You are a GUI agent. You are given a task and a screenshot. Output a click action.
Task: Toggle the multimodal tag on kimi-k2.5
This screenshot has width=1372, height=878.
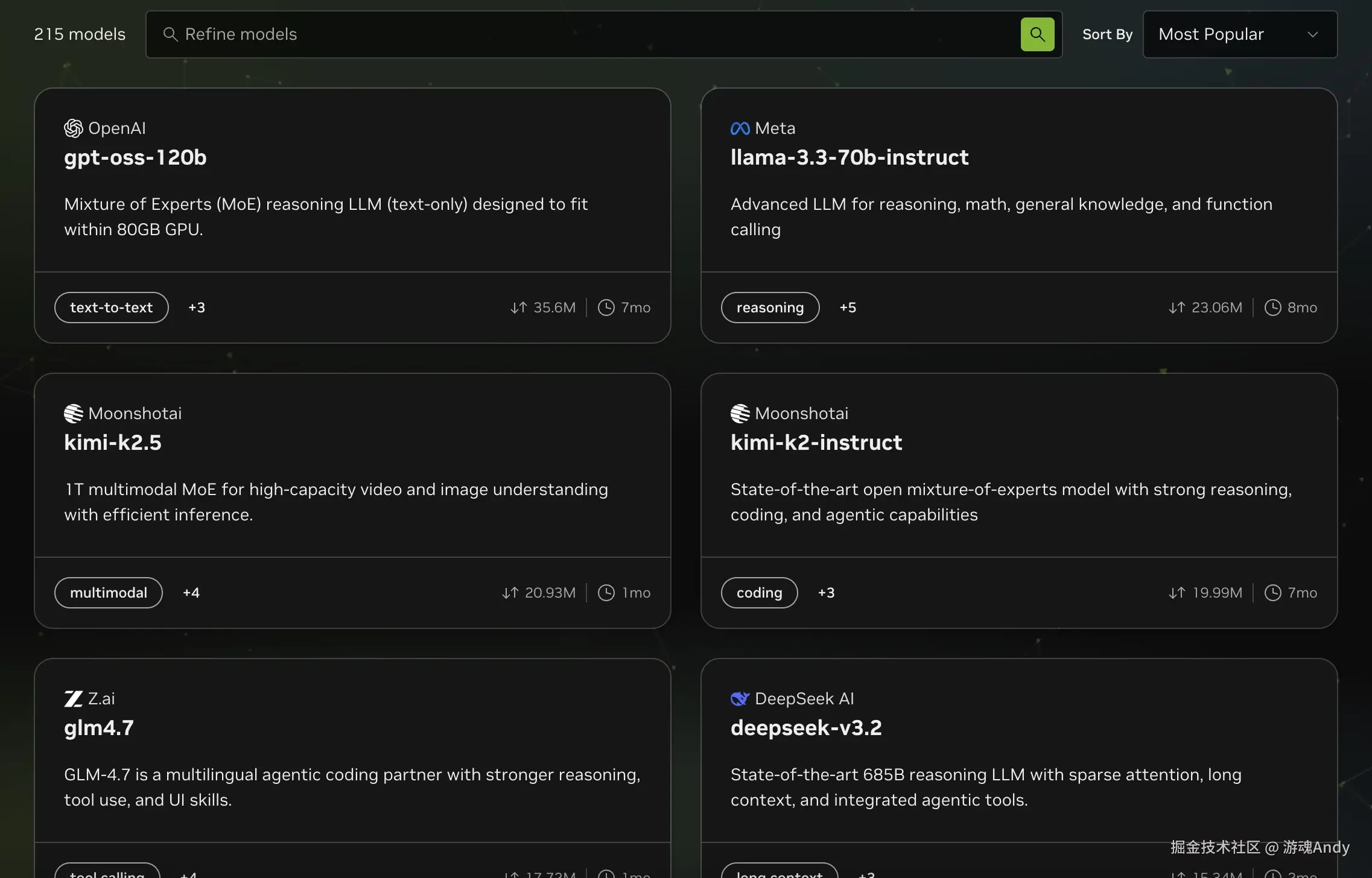108,592
